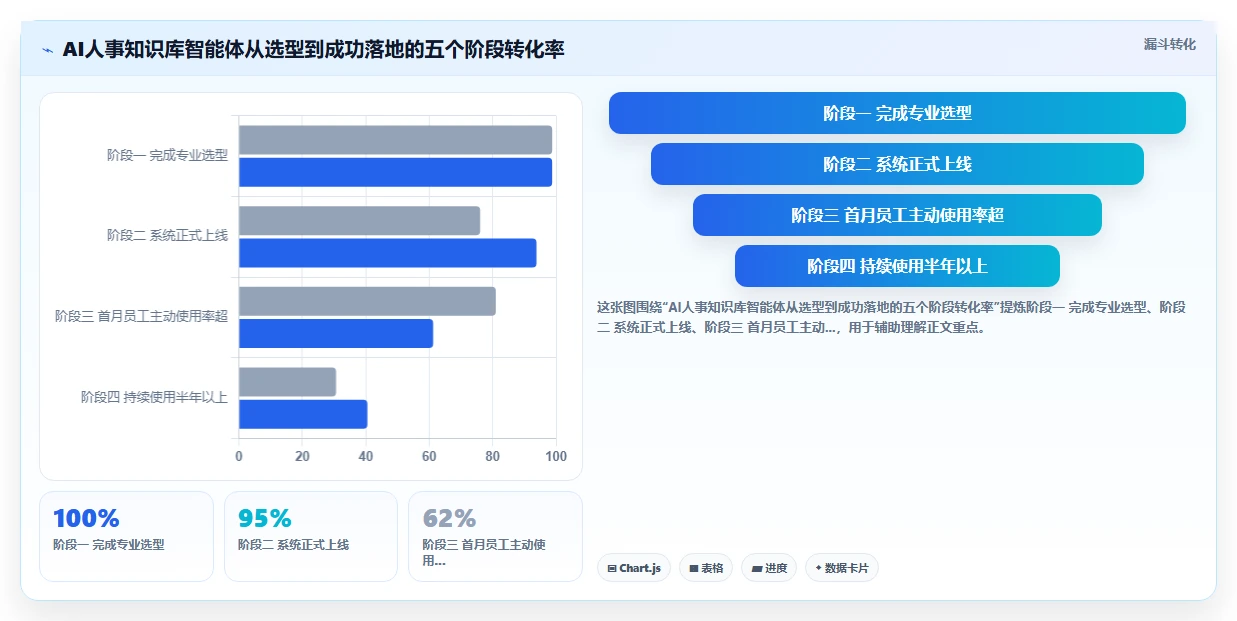Click the blue bar for 阶段四 持续使用半年以上
This screenshot has height=621, width=1237.
(303, 414)
